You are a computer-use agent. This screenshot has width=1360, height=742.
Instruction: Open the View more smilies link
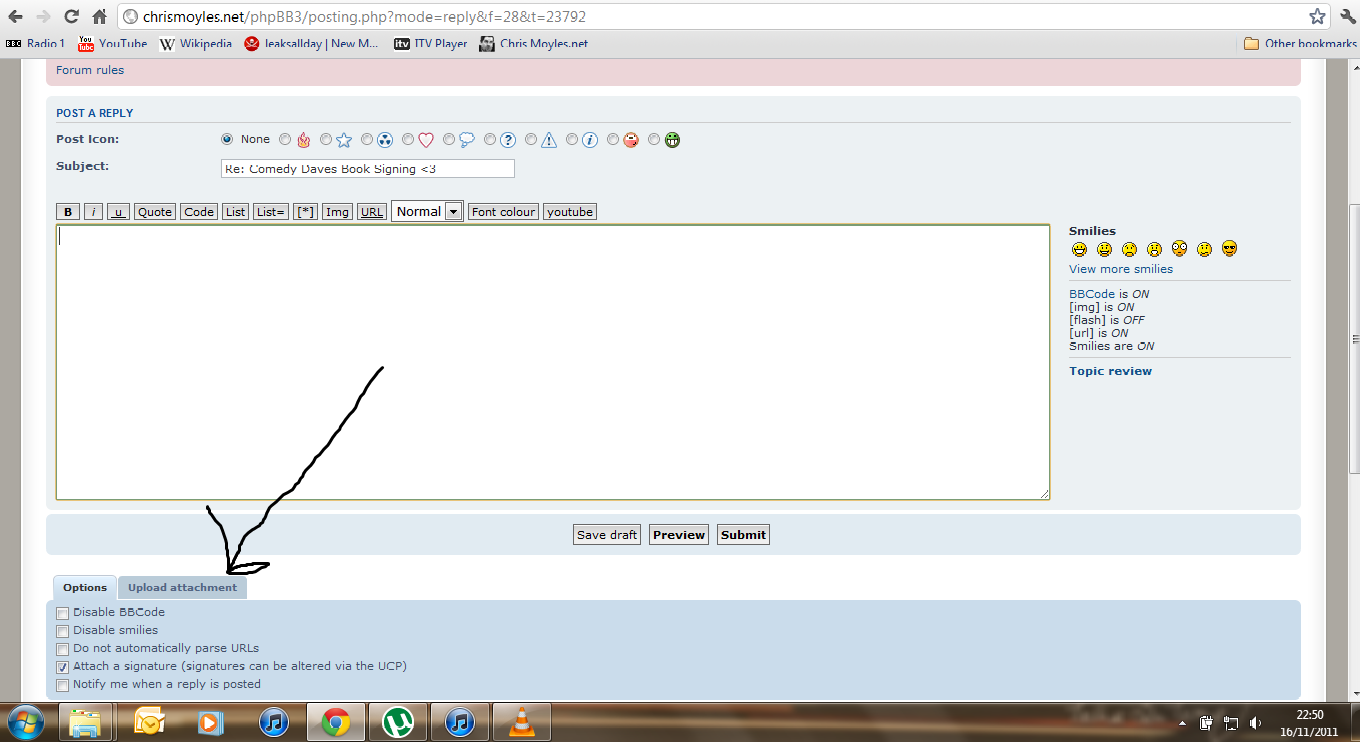[1120, 269]
